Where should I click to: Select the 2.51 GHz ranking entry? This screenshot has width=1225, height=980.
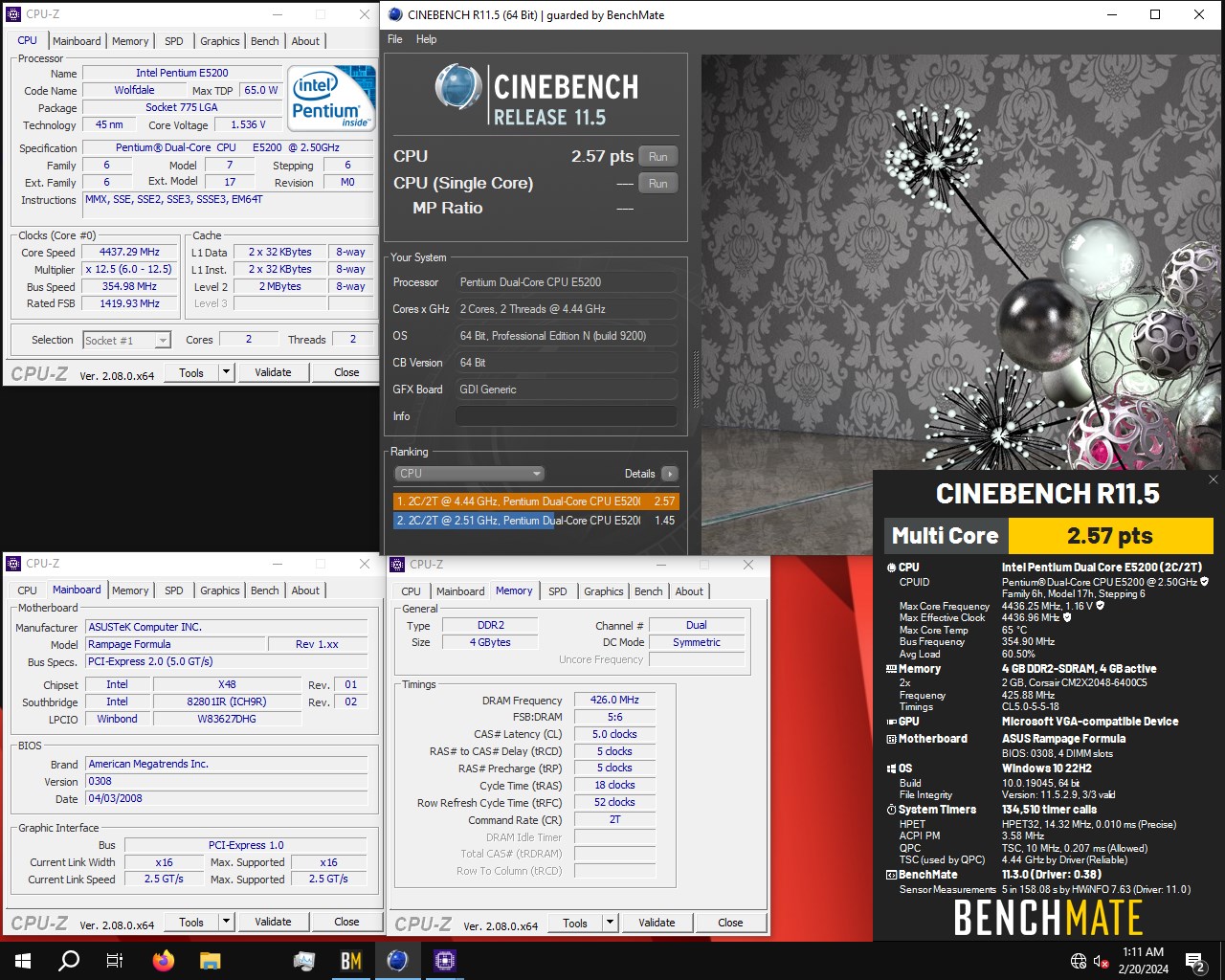tap(536, 521)
